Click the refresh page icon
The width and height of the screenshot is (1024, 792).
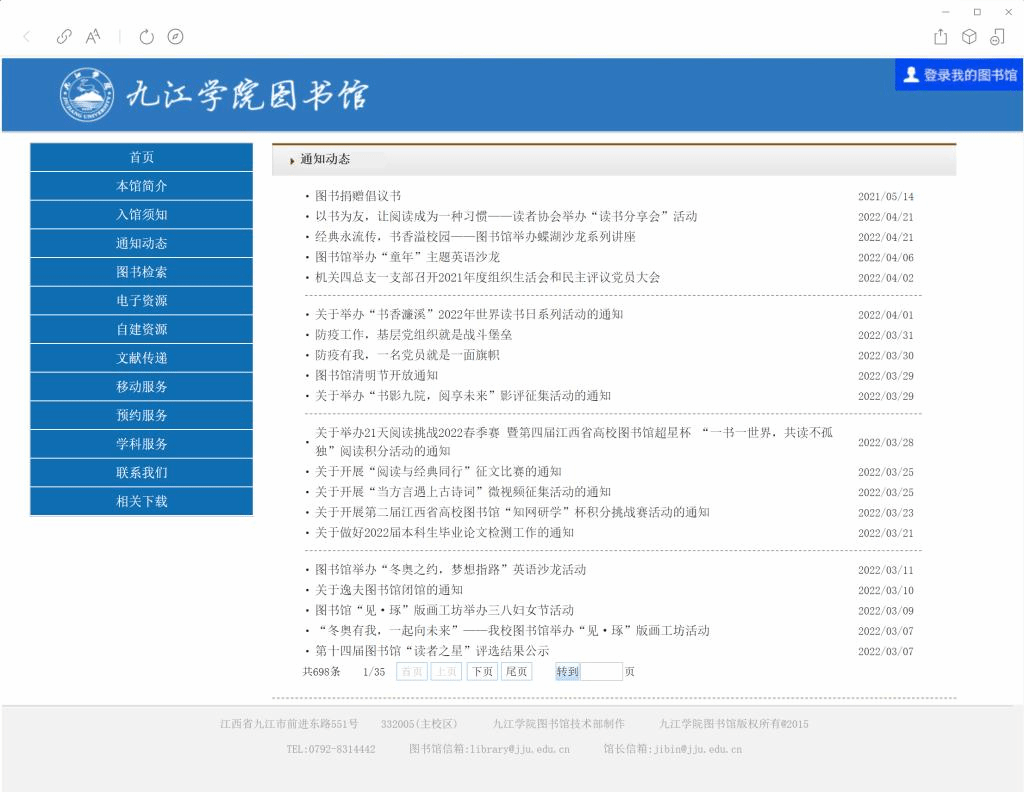tap(147, 37)
